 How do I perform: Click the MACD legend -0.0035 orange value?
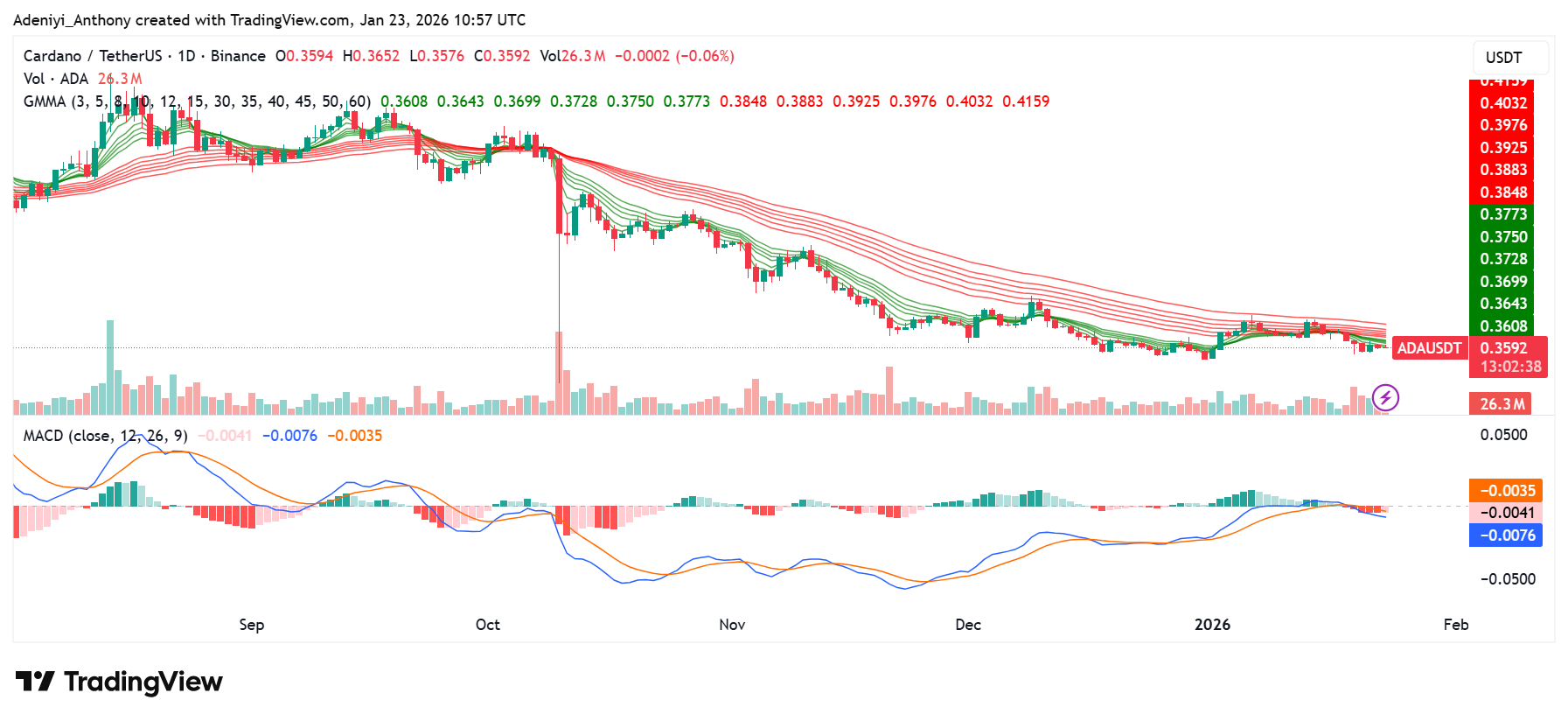click(354, 436)
